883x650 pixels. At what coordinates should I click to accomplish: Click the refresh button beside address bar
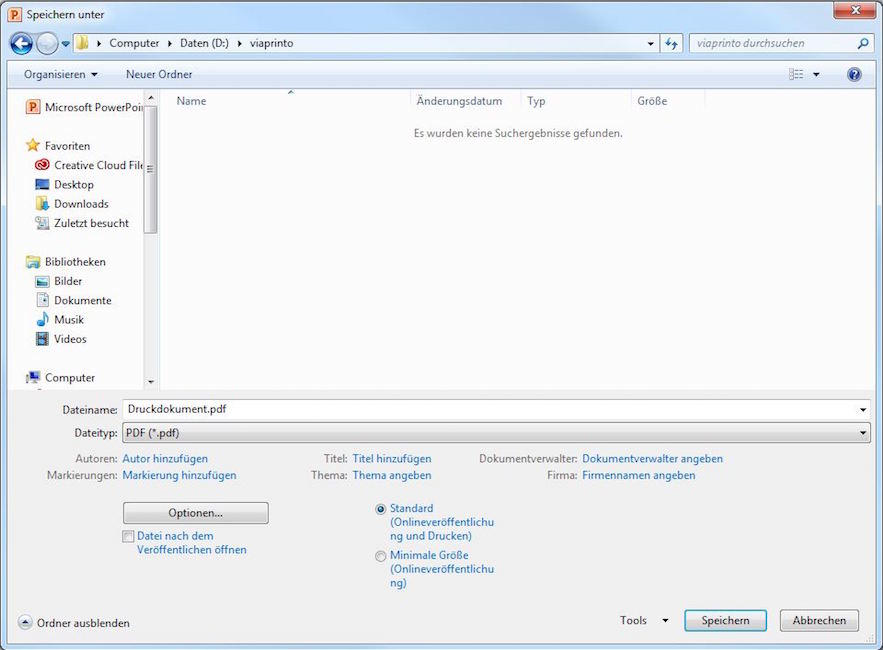pos(671,43)
